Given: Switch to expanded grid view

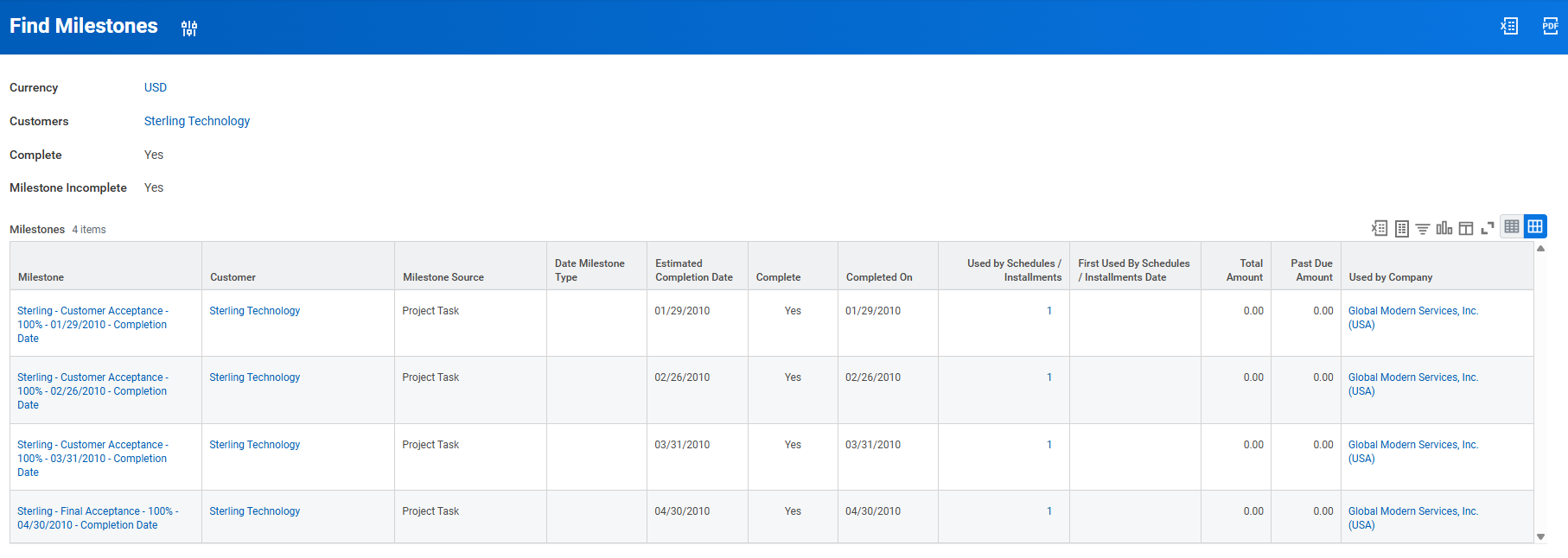Looking at the screenshot, I should [x=1535, y=226].
